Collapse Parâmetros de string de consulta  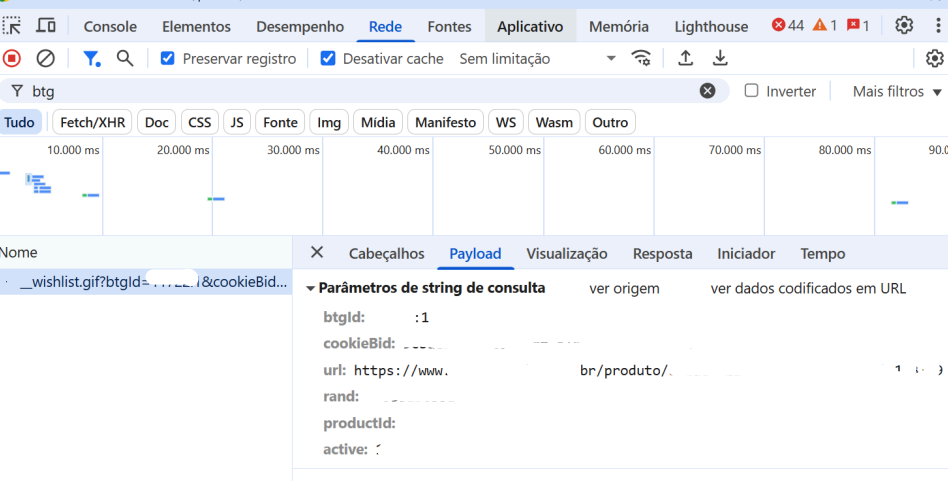pos(310,289)
